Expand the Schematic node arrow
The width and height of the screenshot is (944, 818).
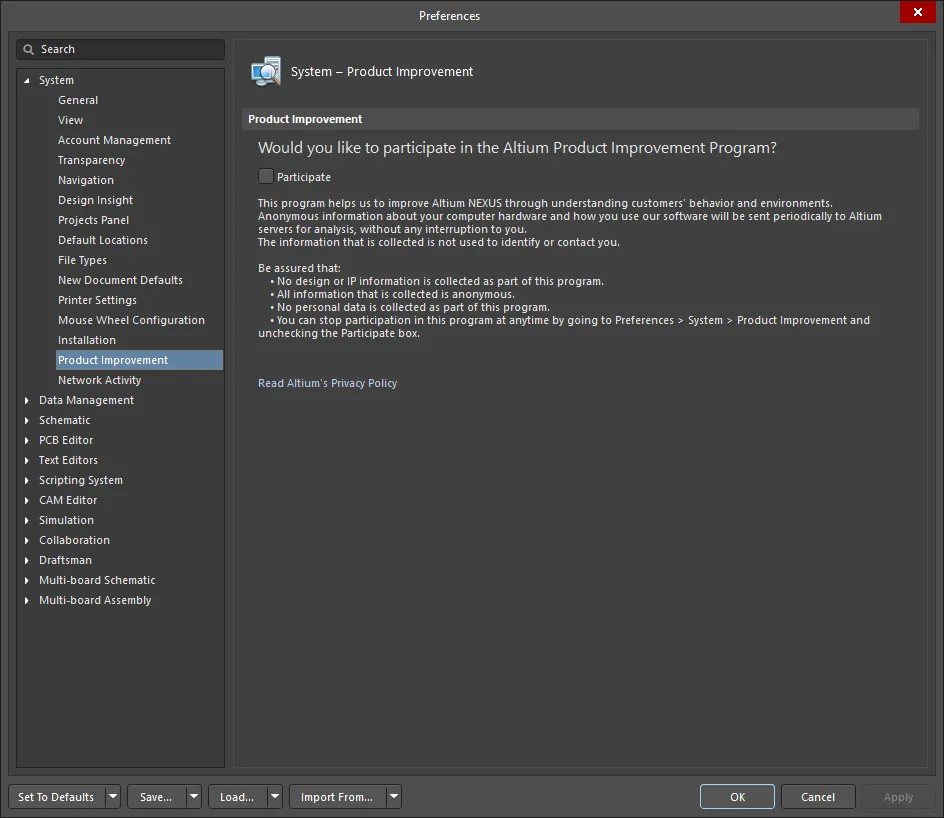[26, 420]
